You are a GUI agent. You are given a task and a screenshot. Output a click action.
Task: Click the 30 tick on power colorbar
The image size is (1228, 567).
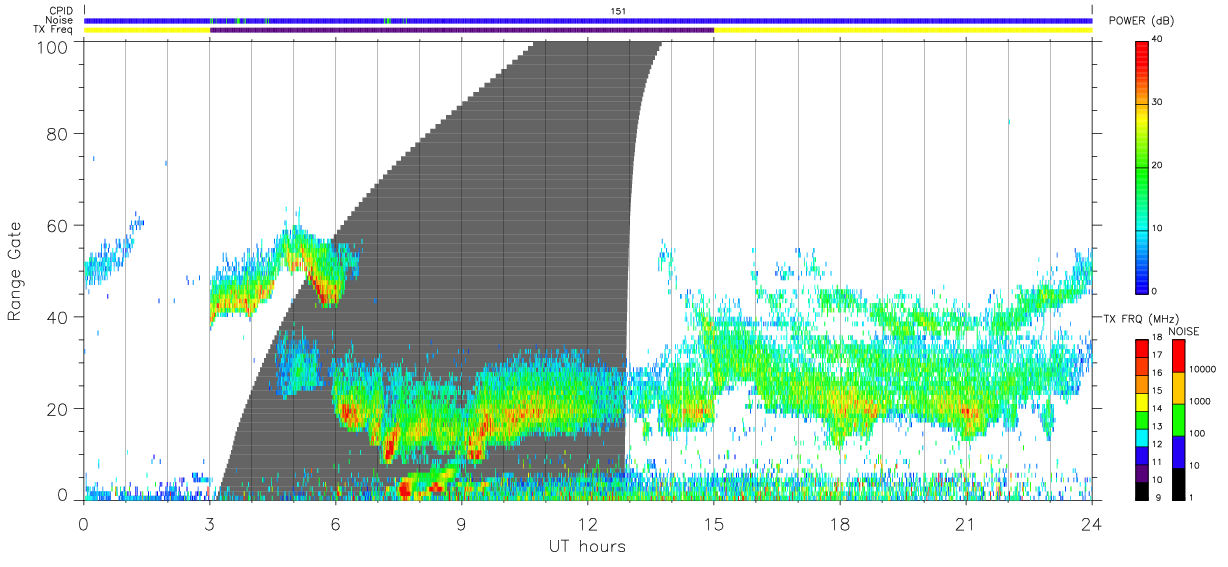(1157, 102)
